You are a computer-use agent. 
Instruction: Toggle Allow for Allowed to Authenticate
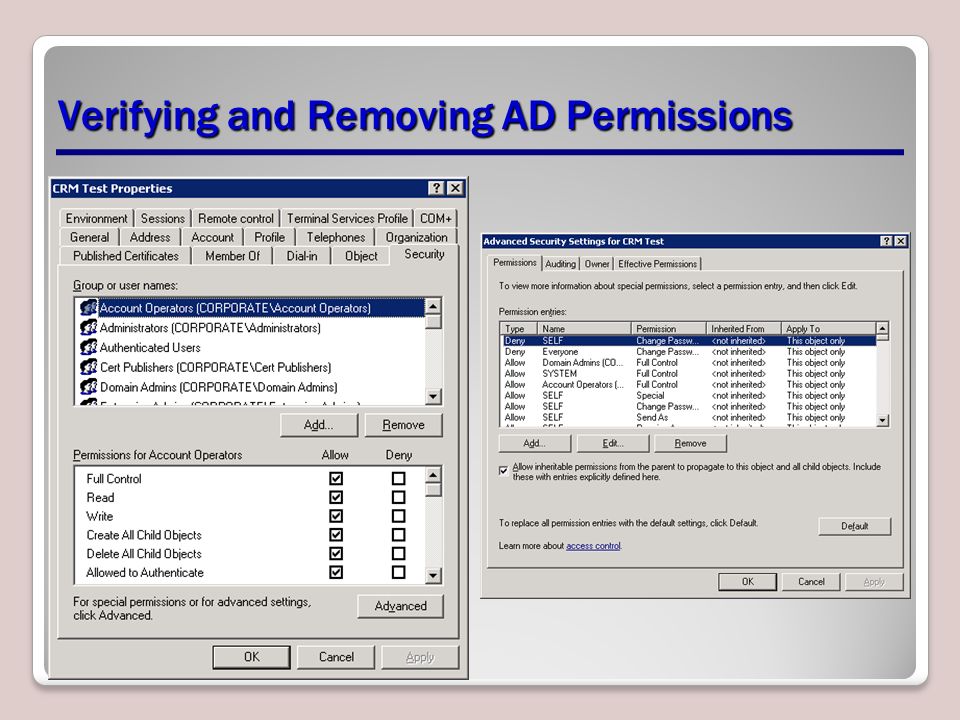point(336,572)
